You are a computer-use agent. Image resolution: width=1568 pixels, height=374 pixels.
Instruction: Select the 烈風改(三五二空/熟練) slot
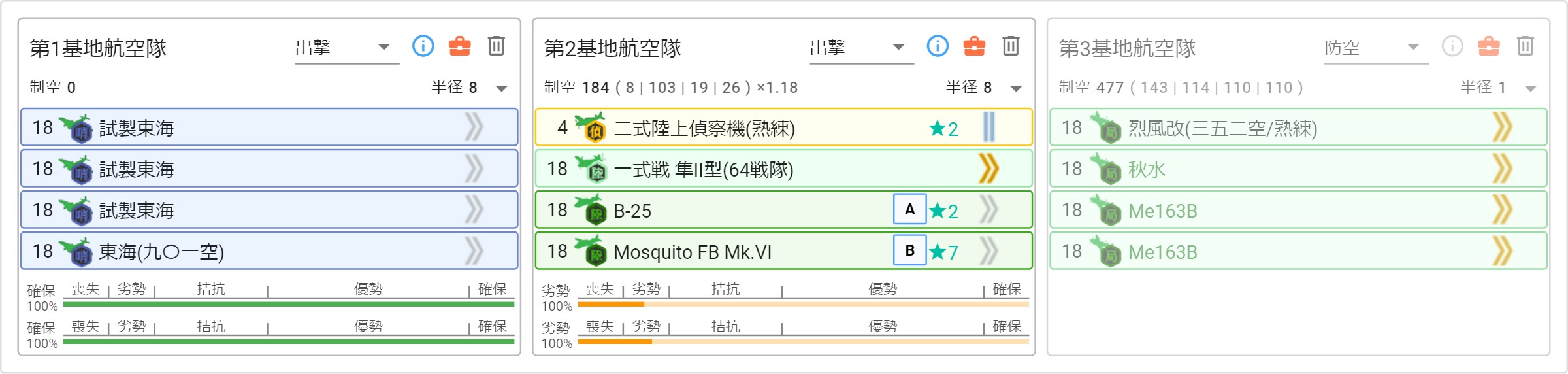pyautogui.click(x=1298, y=127)
